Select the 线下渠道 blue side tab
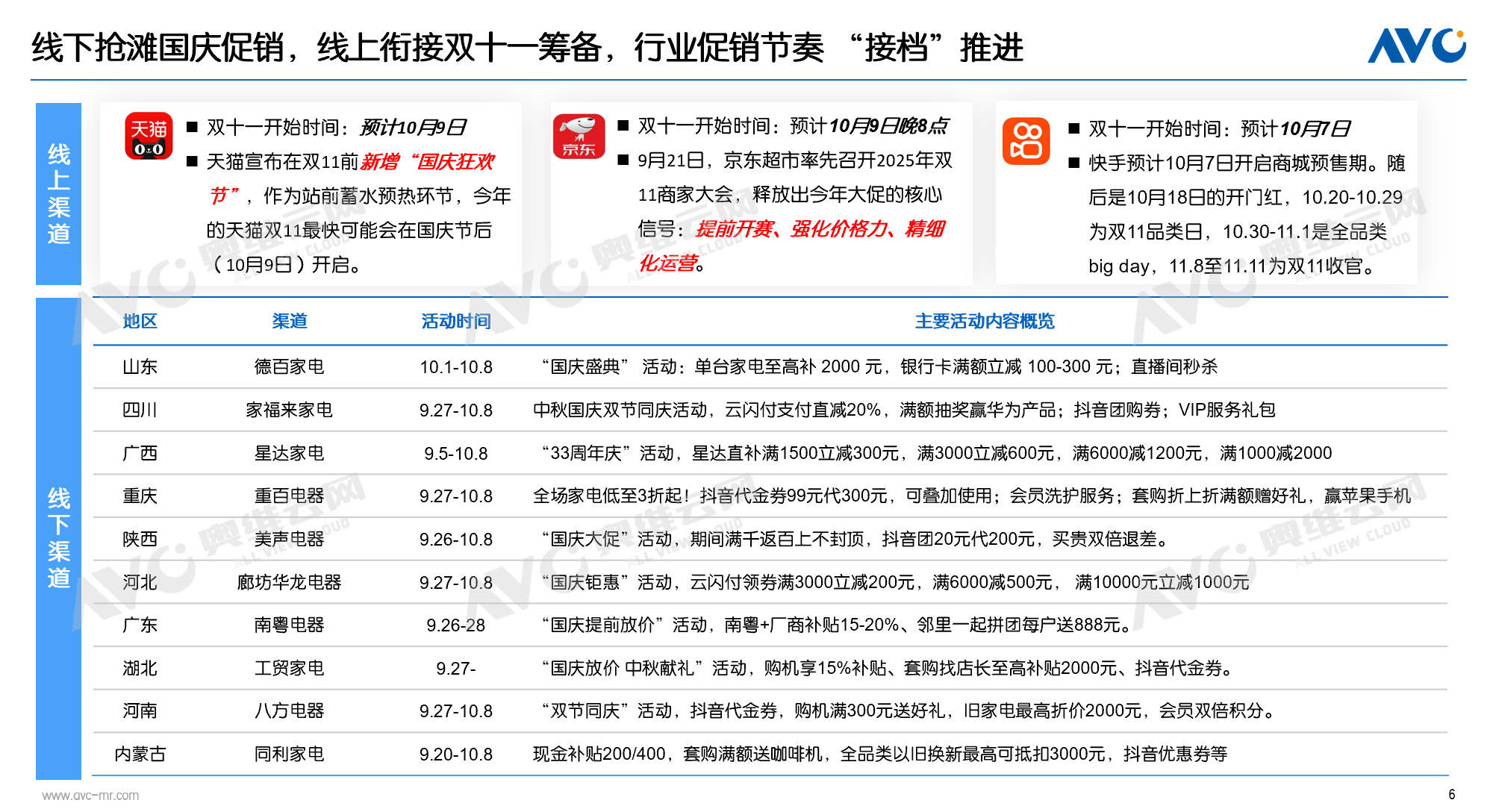 [58, 537]
